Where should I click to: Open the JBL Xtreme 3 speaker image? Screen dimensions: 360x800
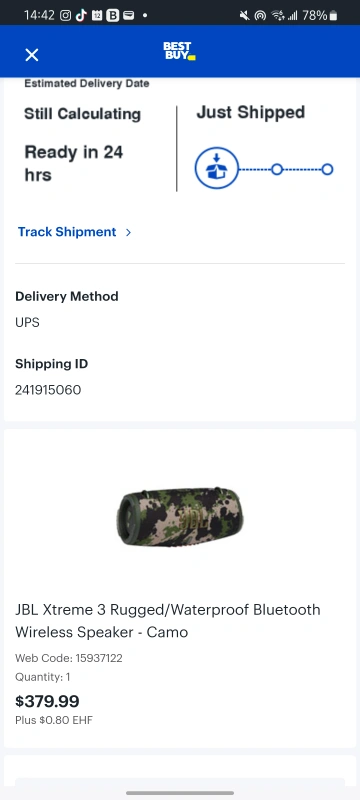coord(180,516)
